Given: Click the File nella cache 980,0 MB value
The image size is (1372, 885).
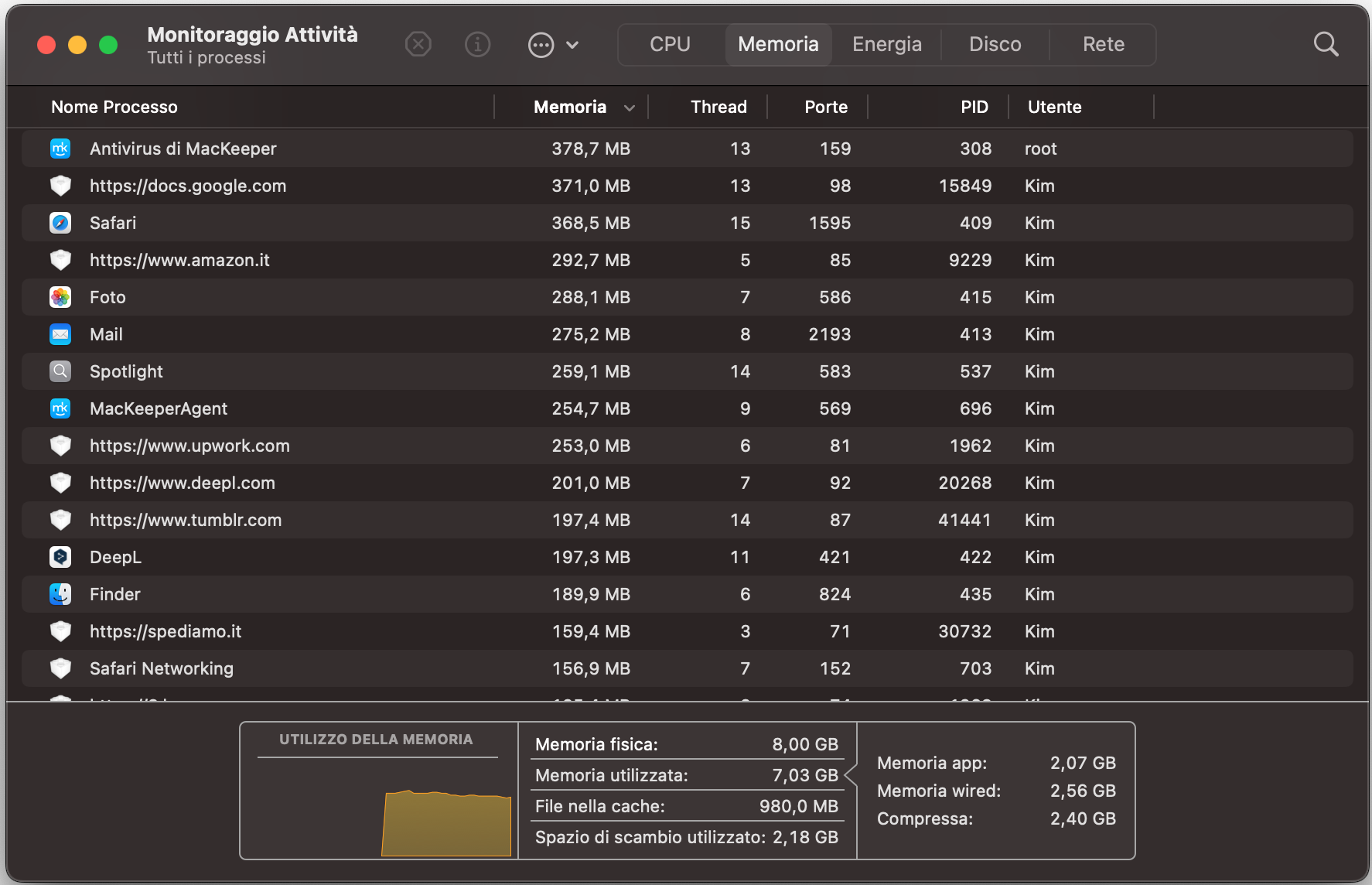Looking at the screenshot, I should (x=799, y=806).
